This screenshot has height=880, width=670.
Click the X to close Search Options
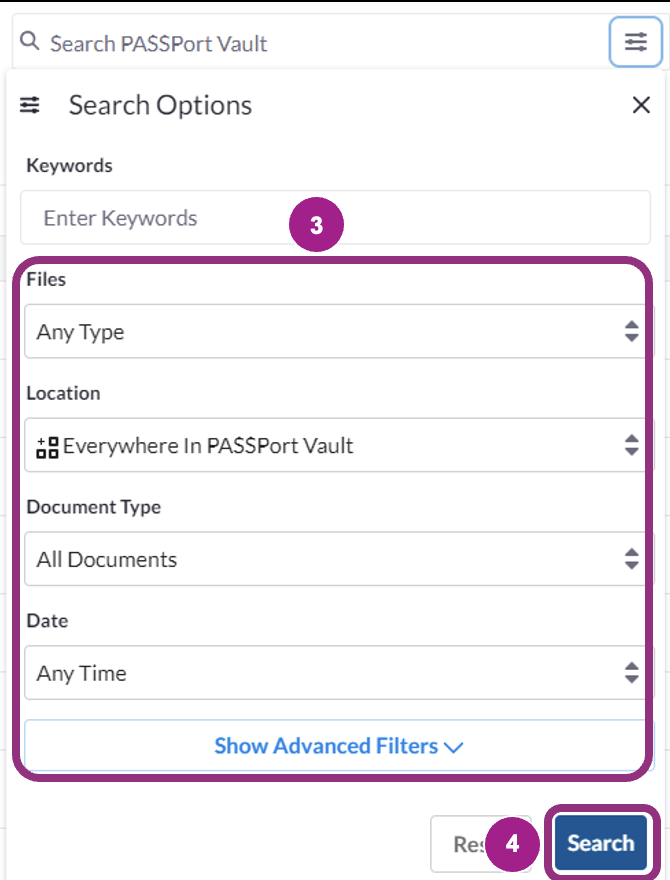coord(641,104)
